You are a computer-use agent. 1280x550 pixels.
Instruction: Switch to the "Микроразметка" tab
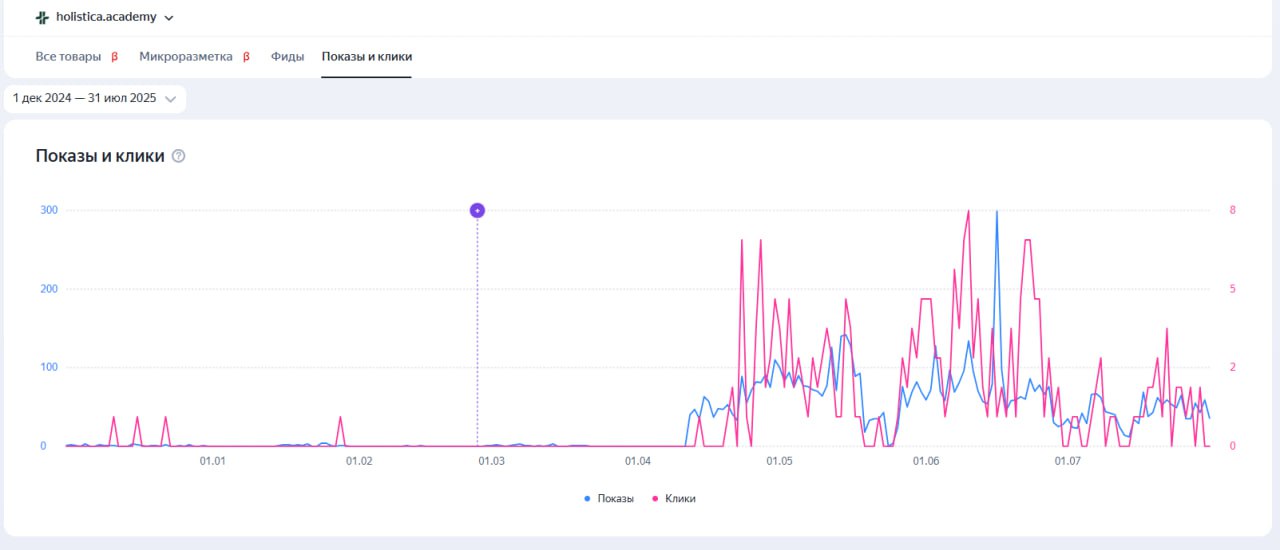click(185, 57)
